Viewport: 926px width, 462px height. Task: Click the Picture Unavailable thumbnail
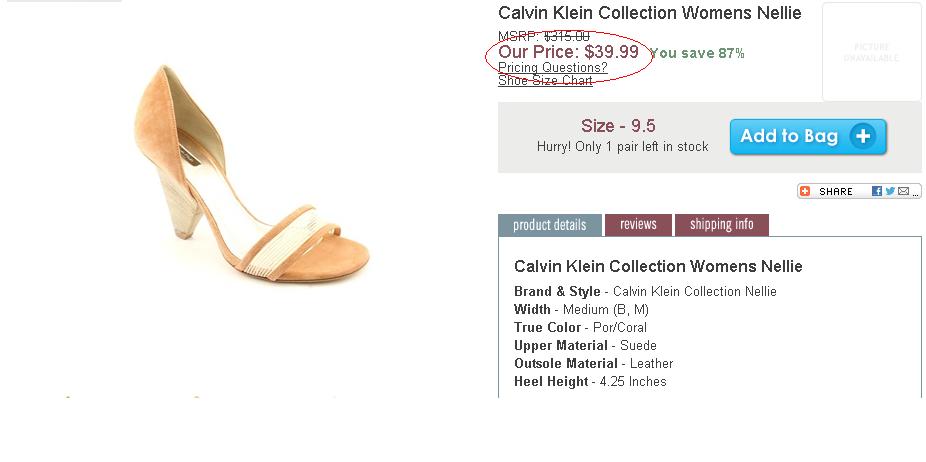(x=871, y=52)
